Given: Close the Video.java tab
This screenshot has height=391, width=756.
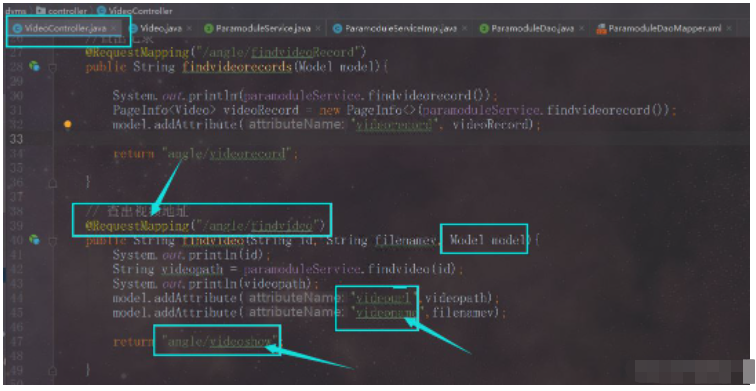Looking at the screenshot, I should [189, 28].
